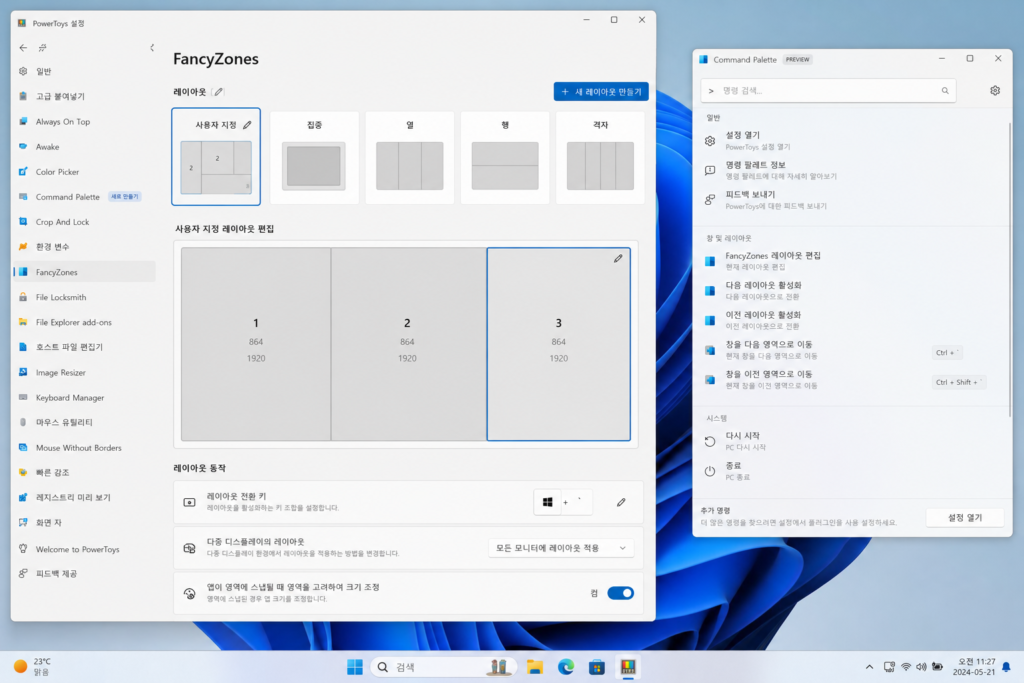The width and height of the screenshot is (1024, 683).
Task: Select the 열 layout thumbnail
Action: (x=409, y=157)
